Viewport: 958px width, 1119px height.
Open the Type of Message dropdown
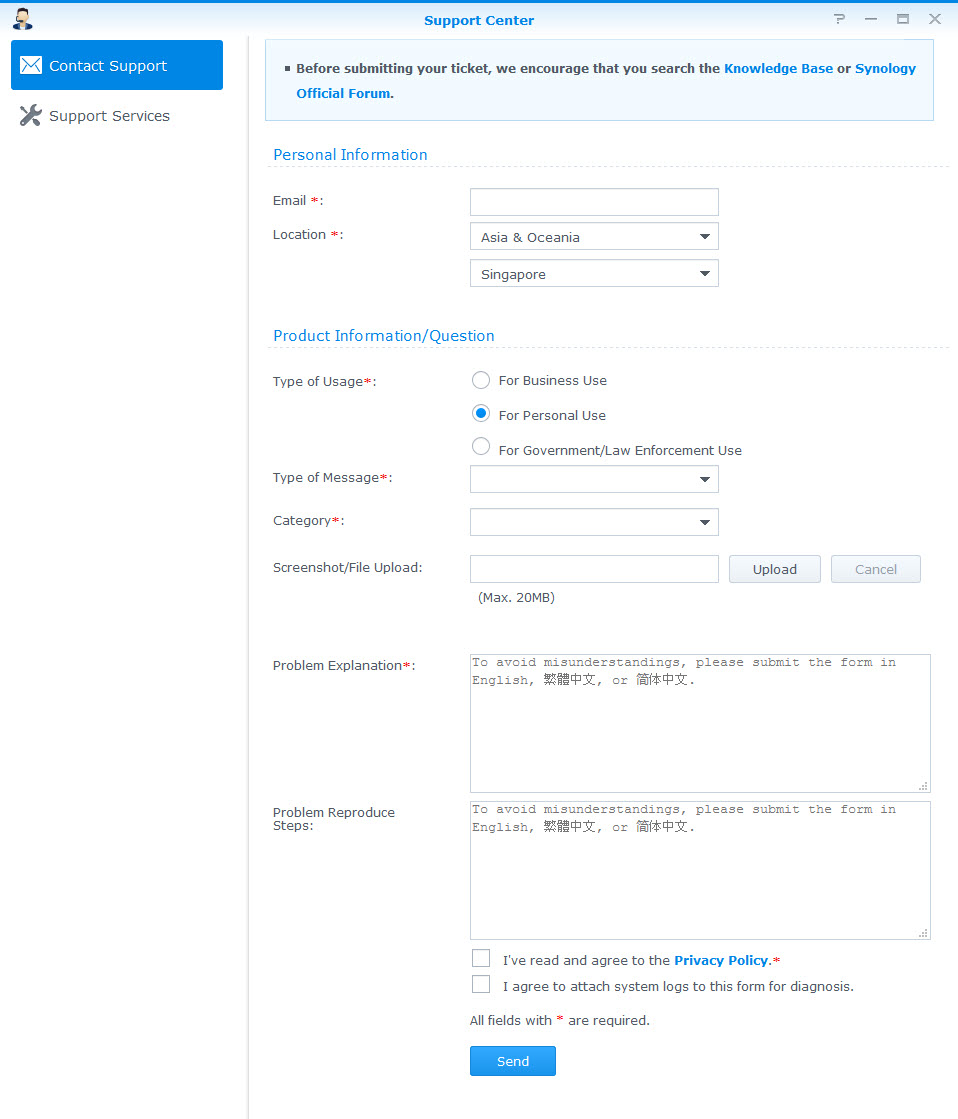(594, 480)
